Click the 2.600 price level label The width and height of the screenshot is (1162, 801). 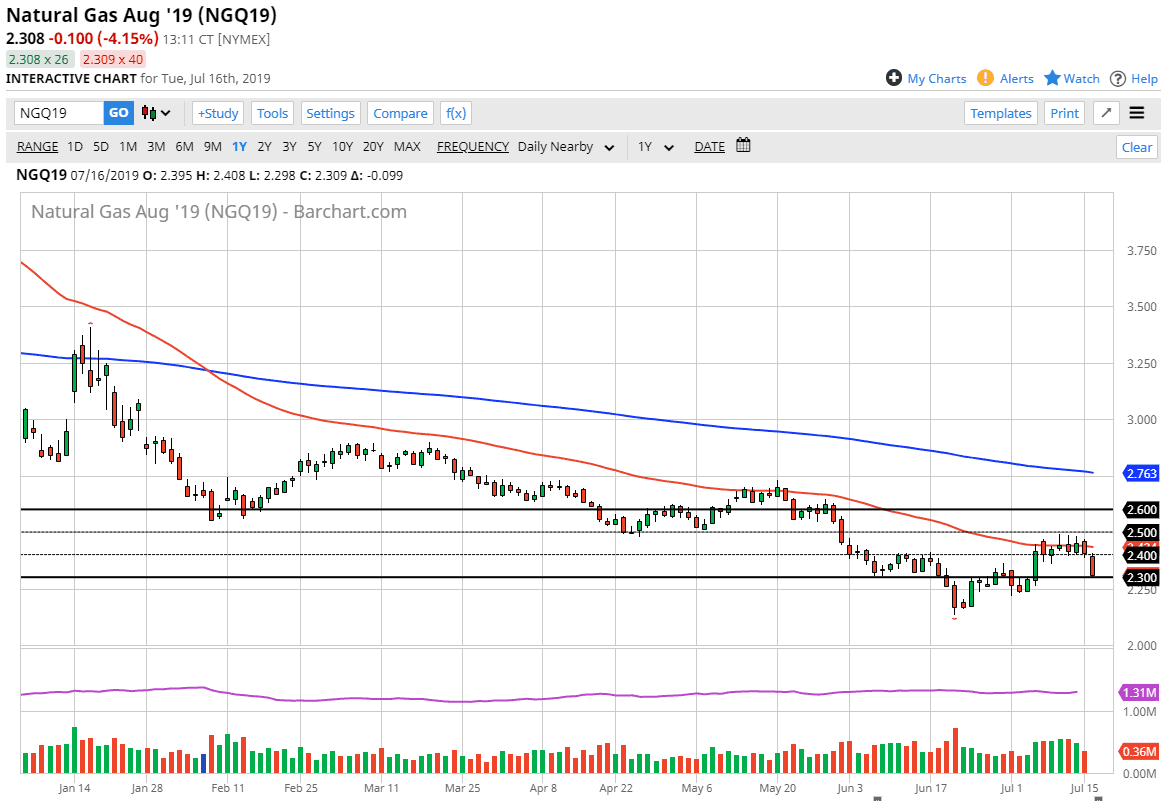click(1141, 510)
